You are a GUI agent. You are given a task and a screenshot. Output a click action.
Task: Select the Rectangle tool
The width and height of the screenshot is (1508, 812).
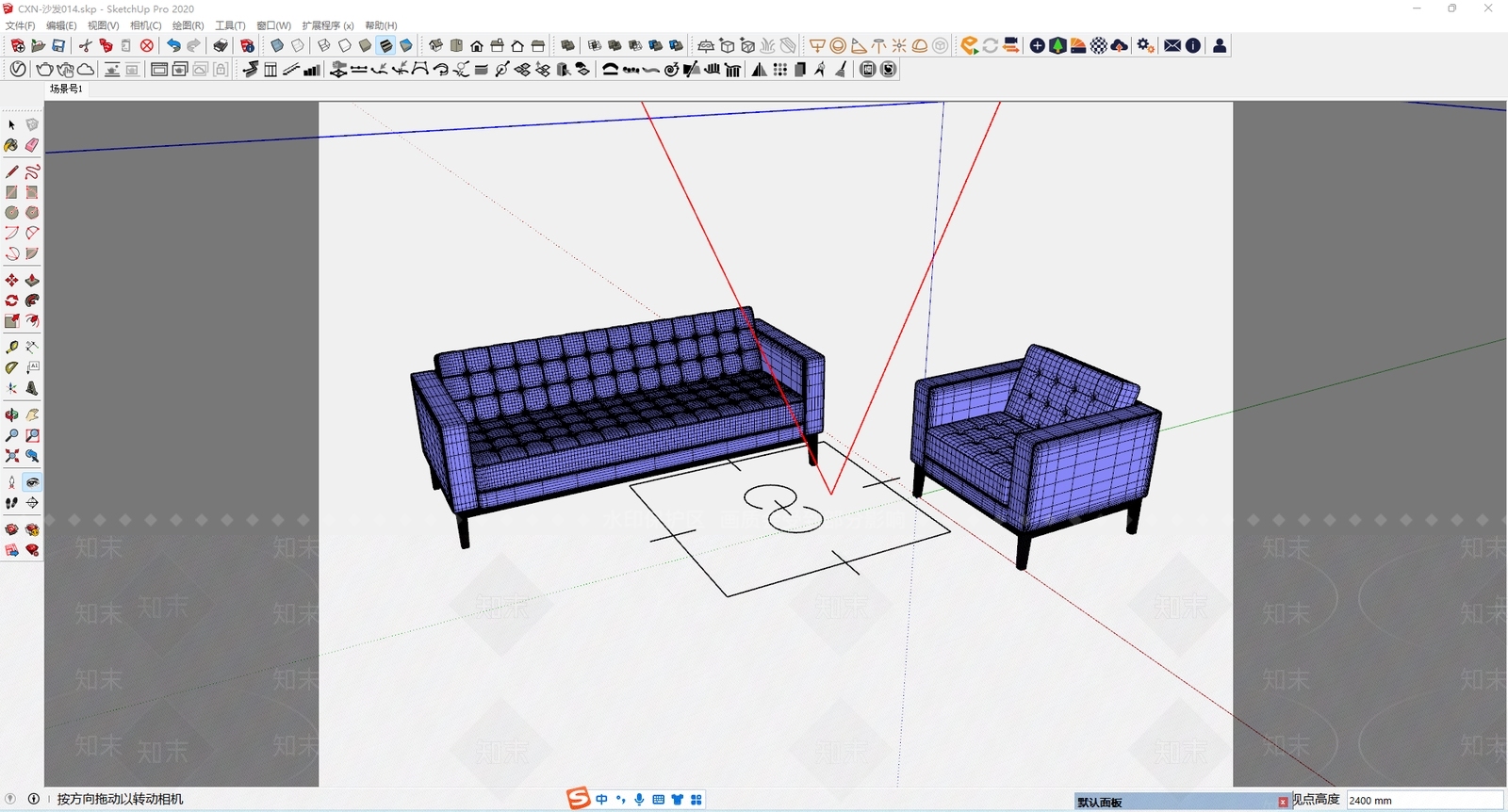(x=11, y=192)
